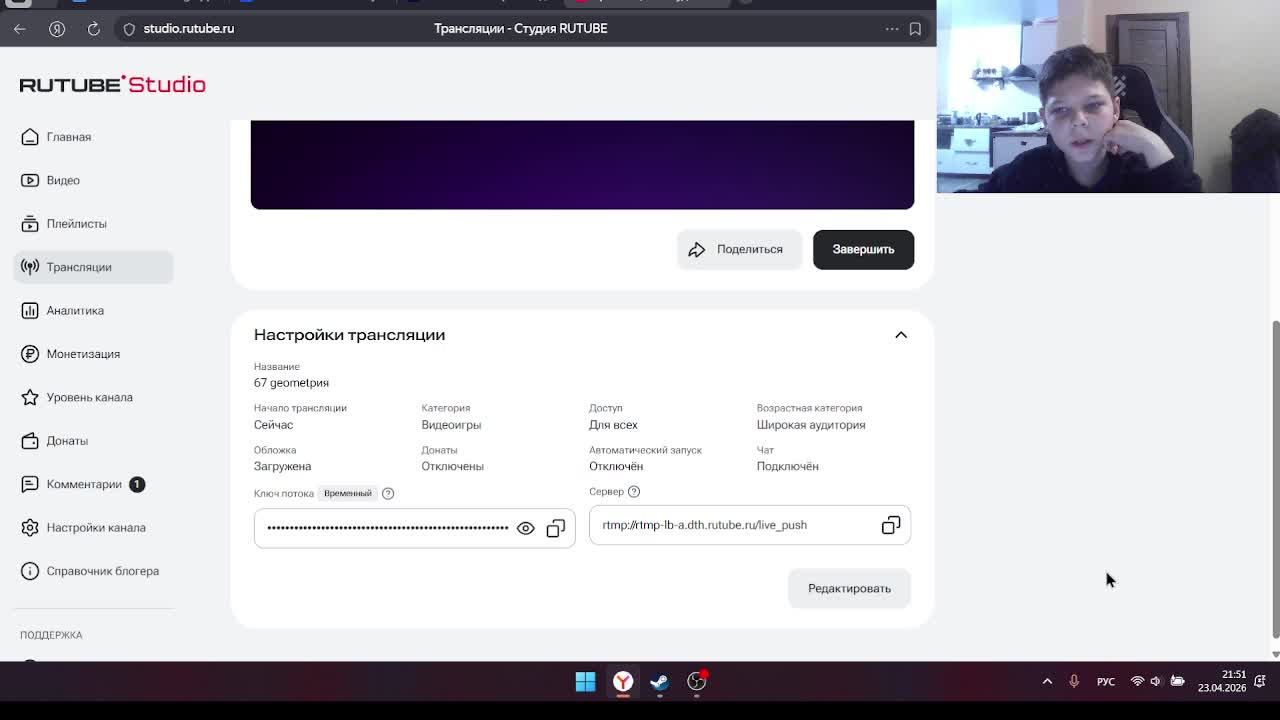End the stream with Завершить
The image size is (1280, 720).
863,249
